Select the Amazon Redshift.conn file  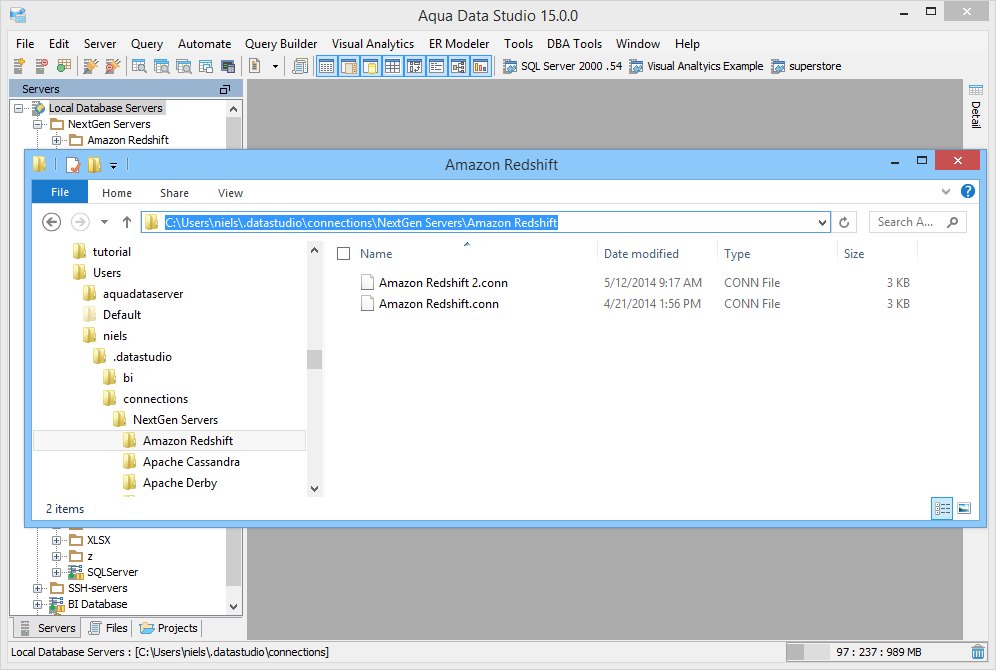coord(438,304)
